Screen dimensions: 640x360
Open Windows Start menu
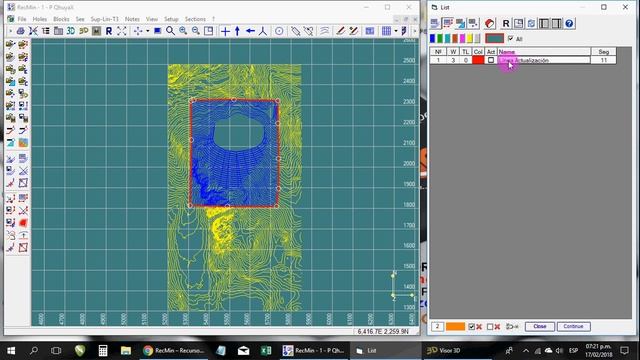pyautogui.click(x=11, y=350)
